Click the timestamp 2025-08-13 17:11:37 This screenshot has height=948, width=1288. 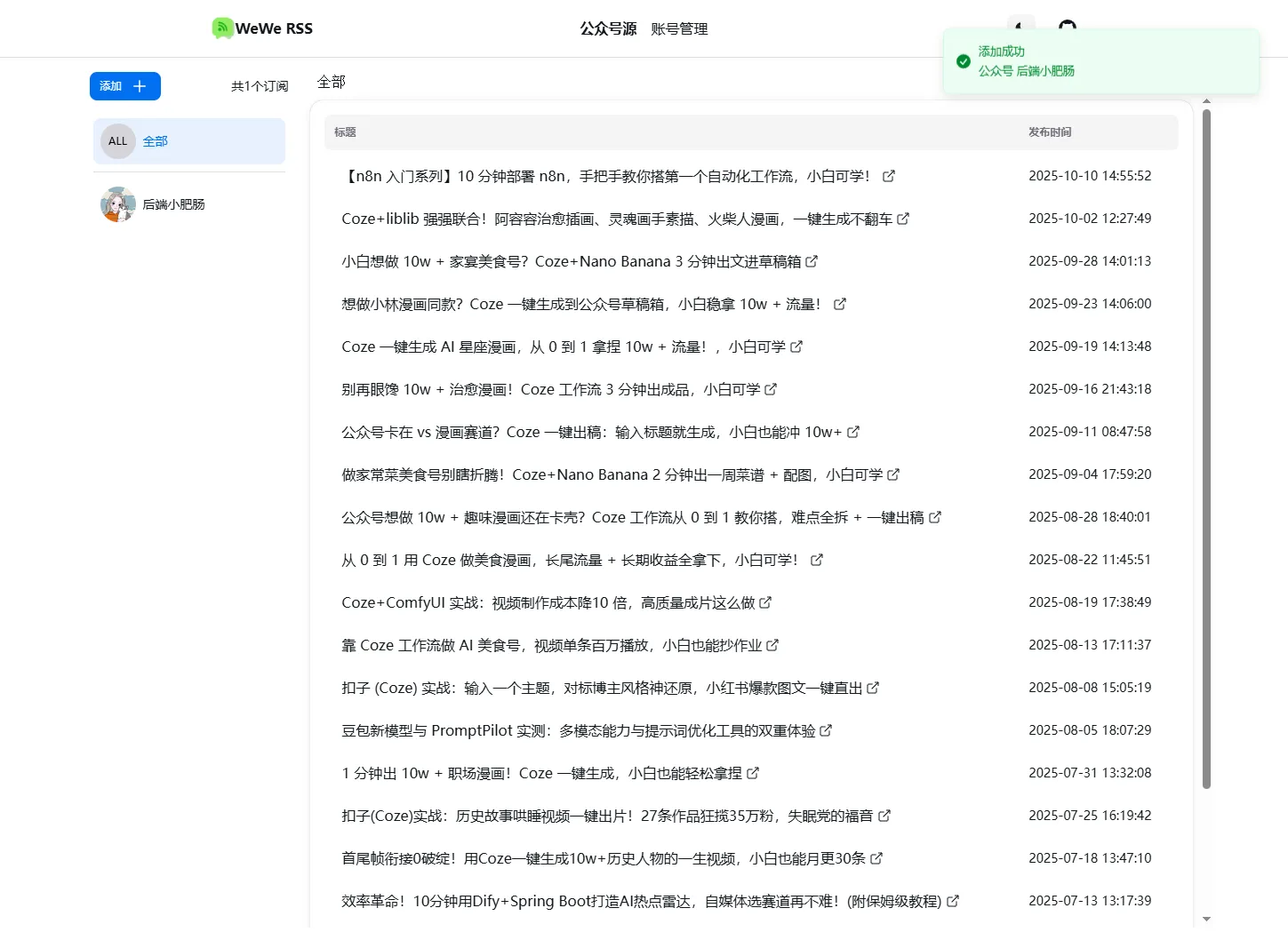[x=1090, y=645]
